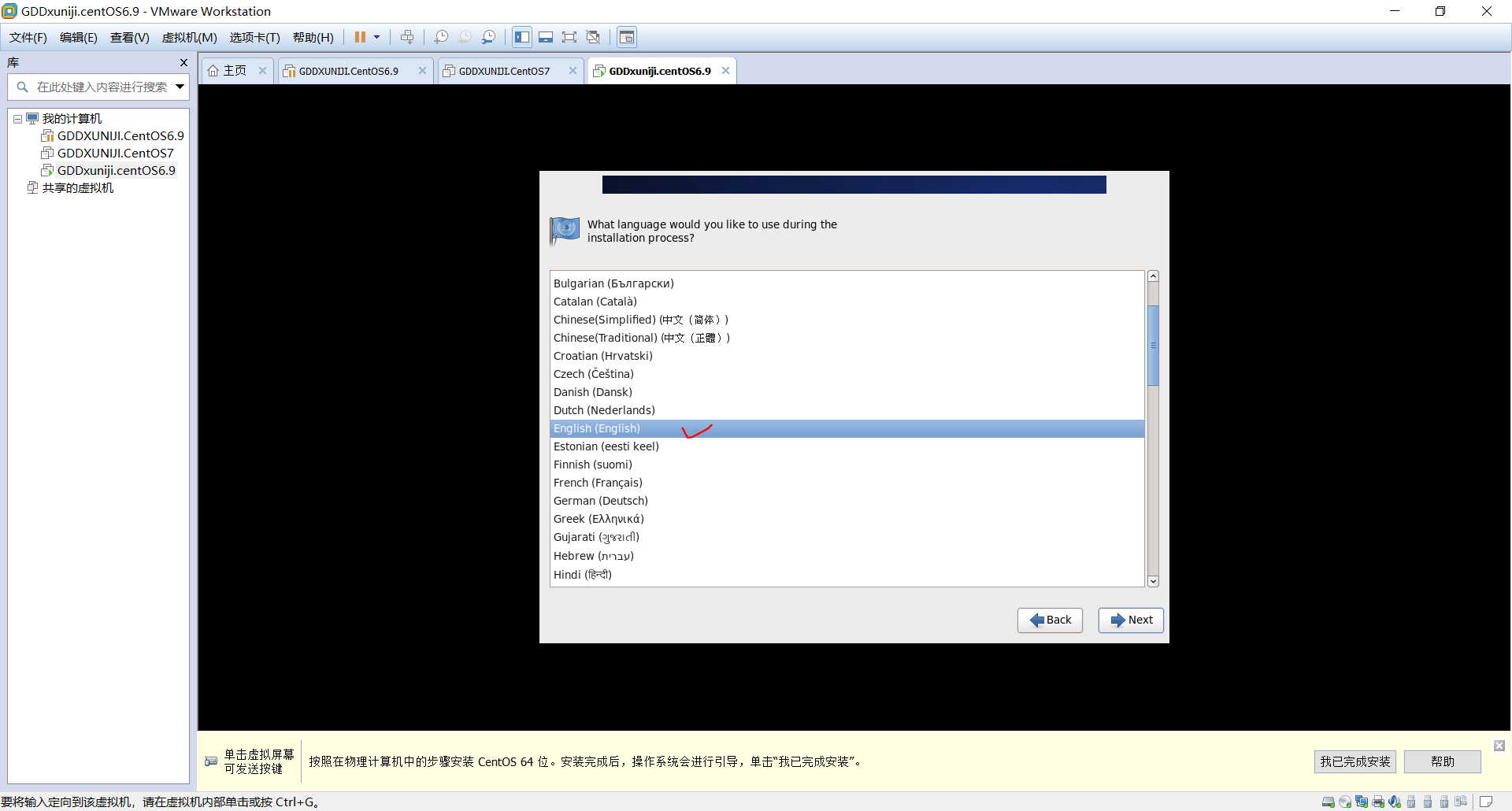This screenshot has height=811, width=1512.
Task: Open the snapshot manager
Action: click(x=489, y=37)
